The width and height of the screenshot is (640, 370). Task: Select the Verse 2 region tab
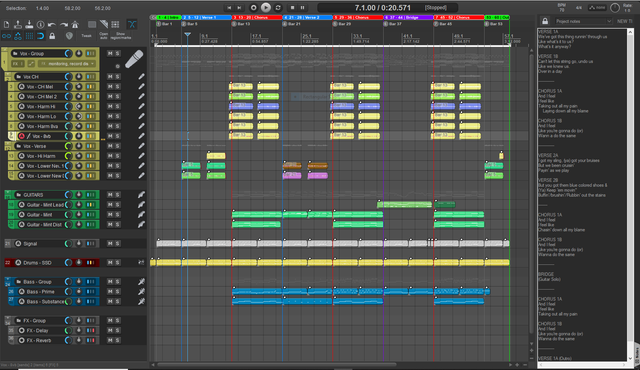307,18
